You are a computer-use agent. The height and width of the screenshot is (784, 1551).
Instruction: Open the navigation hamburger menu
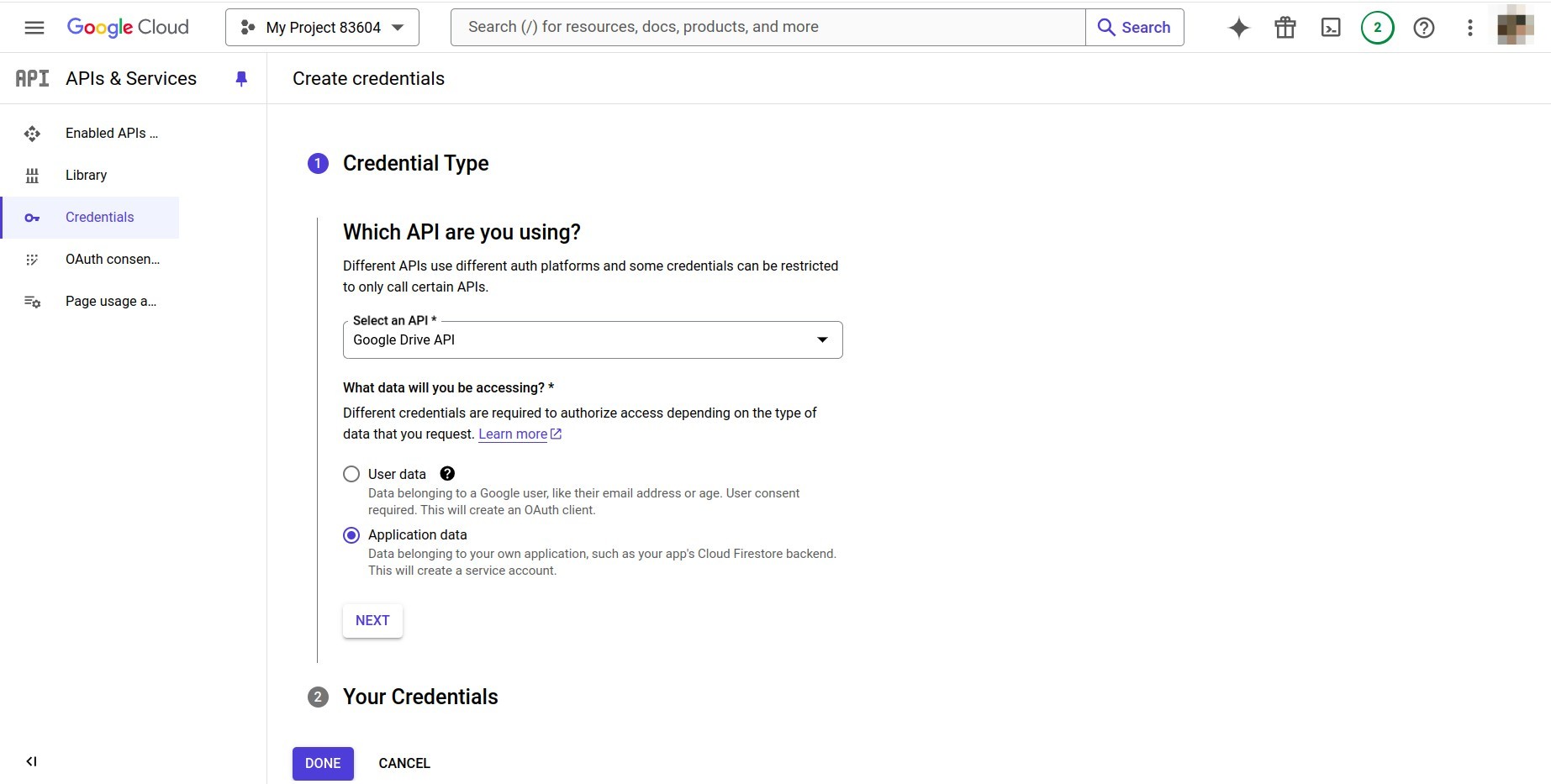click(34, 27)
